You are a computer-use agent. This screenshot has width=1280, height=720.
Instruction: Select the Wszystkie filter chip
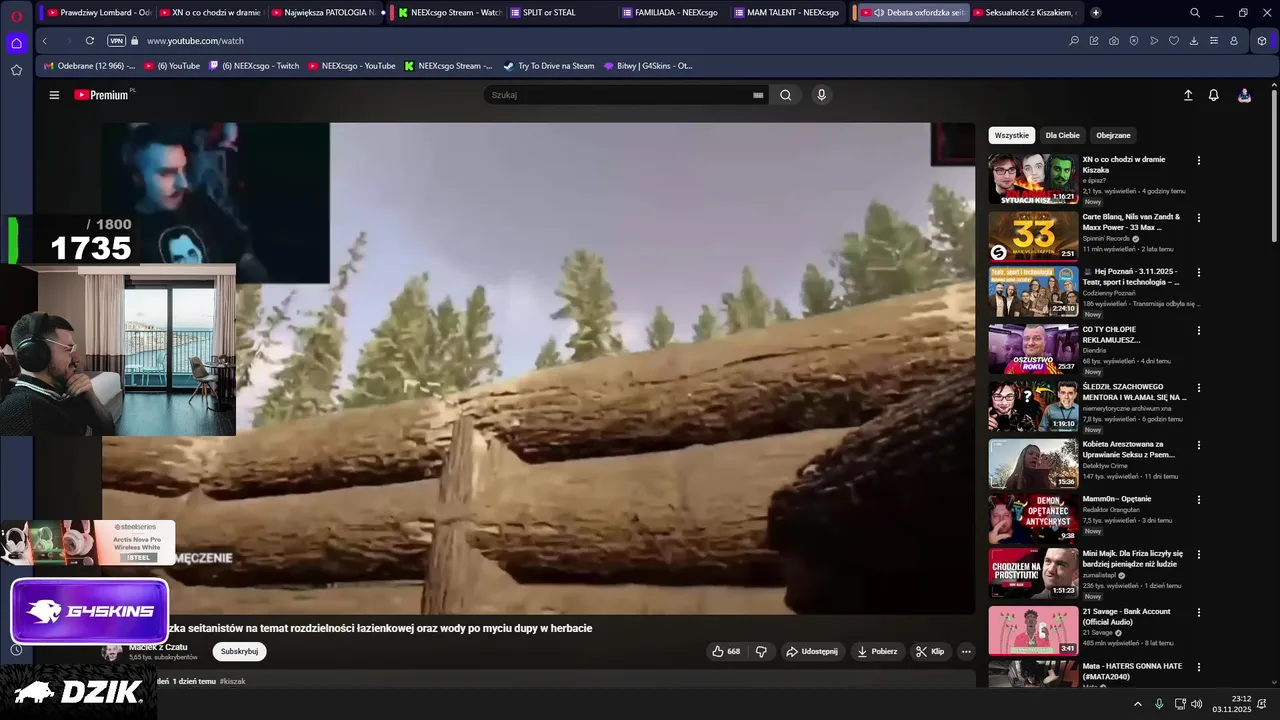pos(1011,135)
